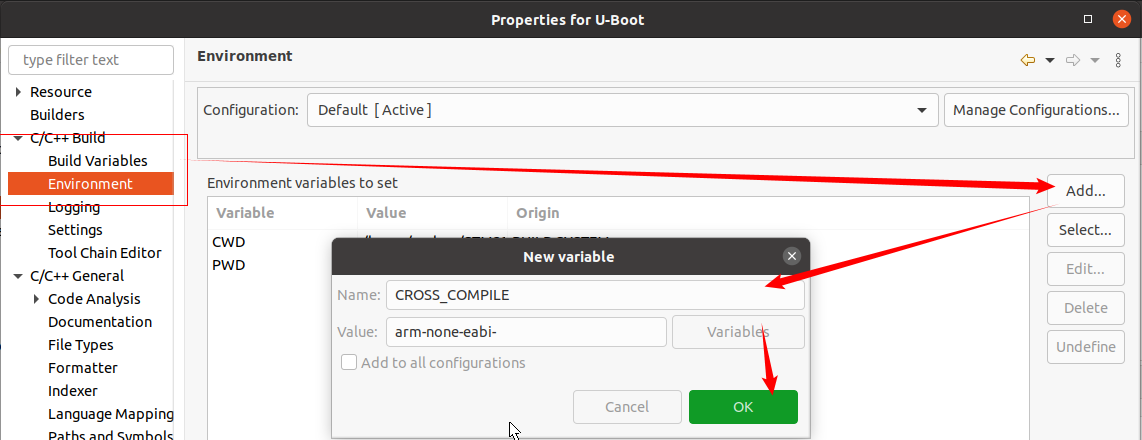The image size is (1142, 440).
Task: Enable Add to all configurations checkbox
Action: (349, 362)
